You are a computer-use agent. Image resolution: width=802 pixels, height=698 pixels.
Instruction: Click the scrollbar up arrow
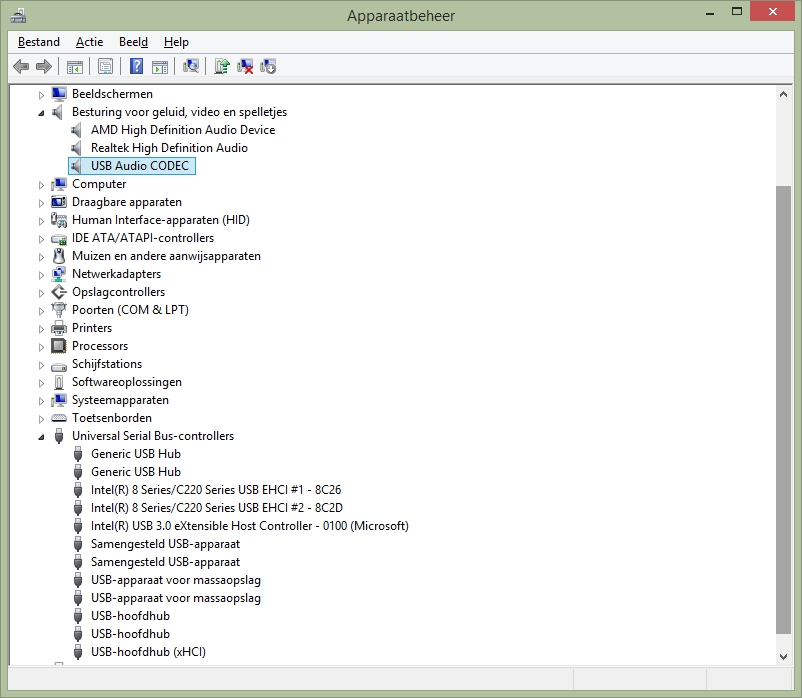click(x=783, y=94)
